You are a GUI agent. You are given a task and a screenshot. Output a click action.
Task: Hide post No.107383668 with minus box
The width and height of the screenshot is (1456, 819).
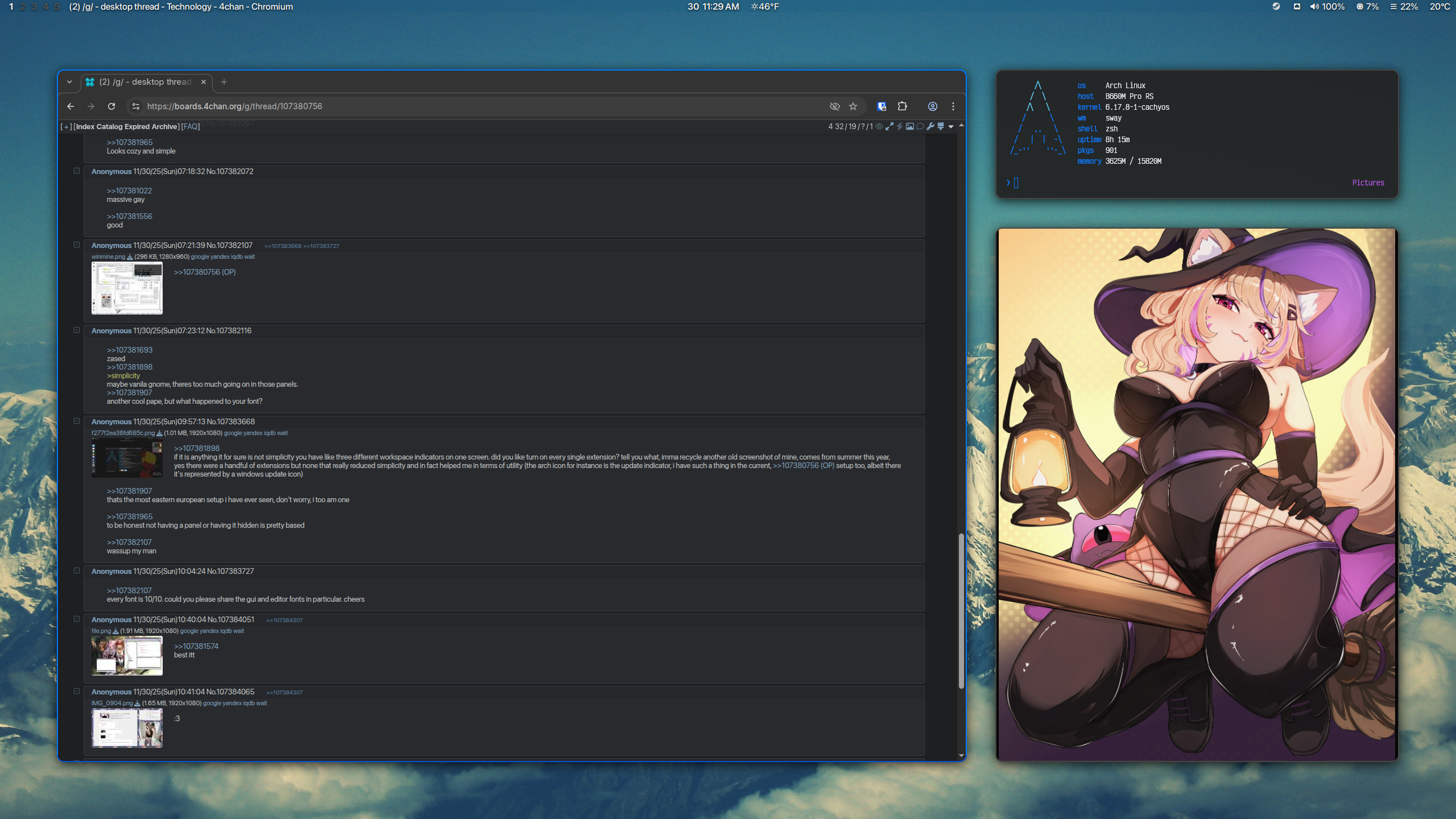77,421
